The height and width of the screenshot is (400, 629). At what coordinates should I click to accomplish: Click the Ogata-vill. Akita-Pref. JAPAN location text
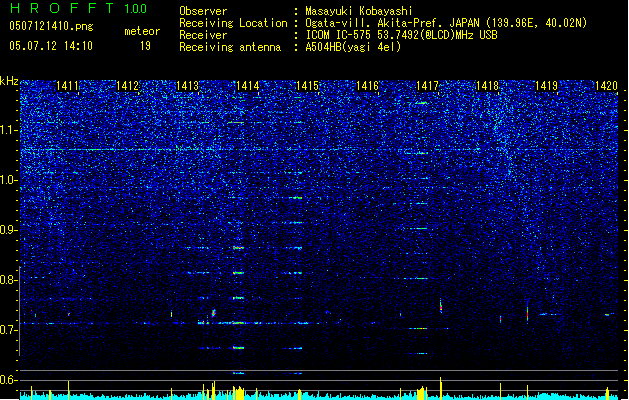(446, 23)
